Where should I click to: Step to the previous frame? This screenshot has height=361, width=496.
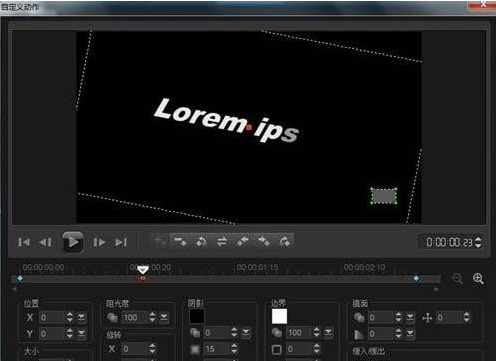(x=45, y=242)
